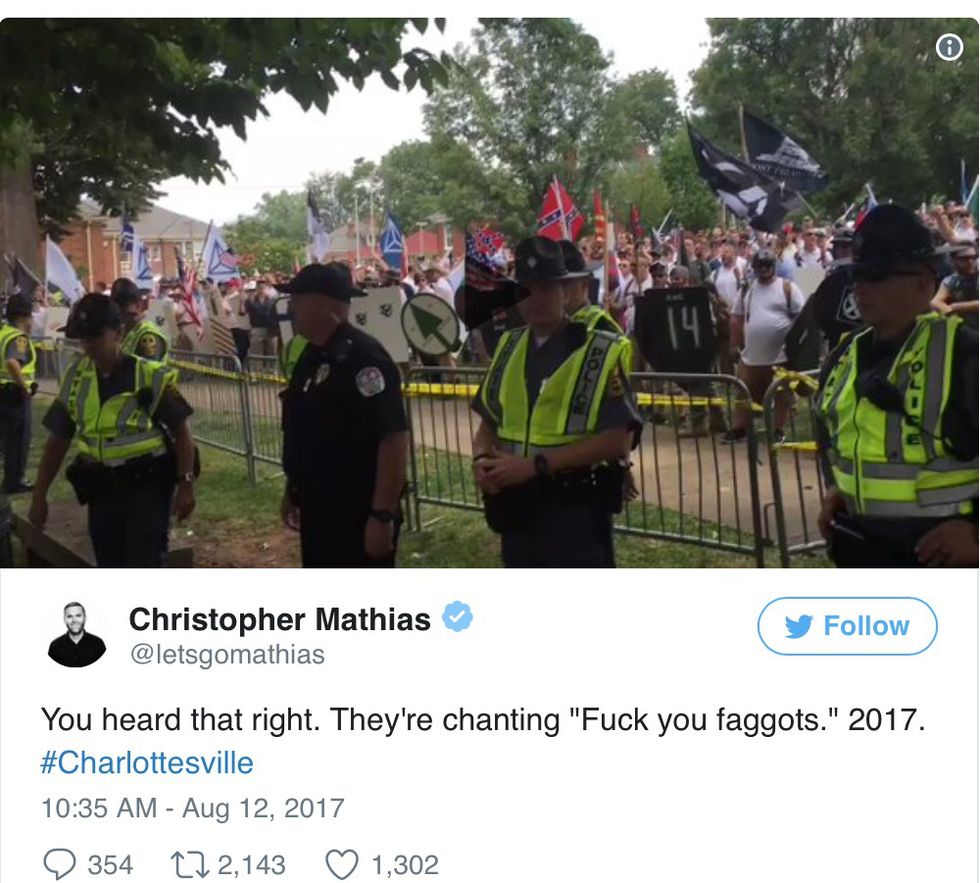Open Christopher Mathias's profile picture

[x=76, y=635]
